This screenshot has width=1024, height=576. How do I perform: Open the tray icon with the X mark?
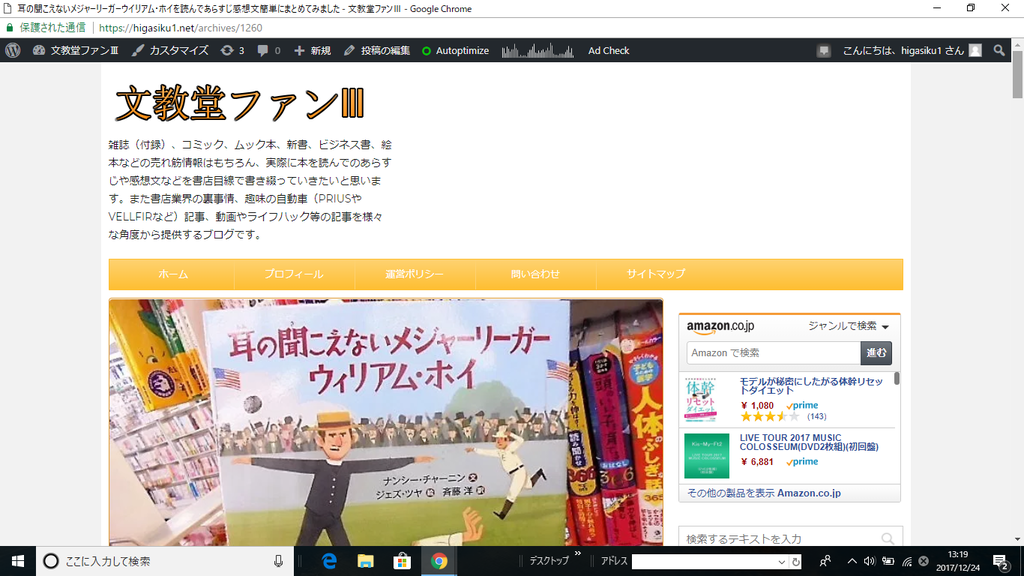[x=923, y=561]
